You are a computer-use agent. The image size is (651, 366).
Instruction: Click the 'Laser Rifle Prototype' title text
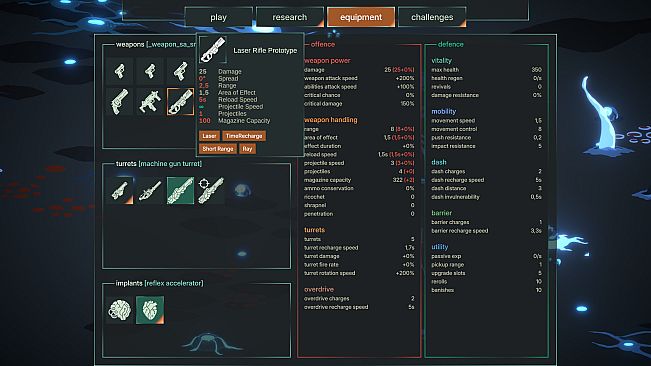(x=265, y=50)
